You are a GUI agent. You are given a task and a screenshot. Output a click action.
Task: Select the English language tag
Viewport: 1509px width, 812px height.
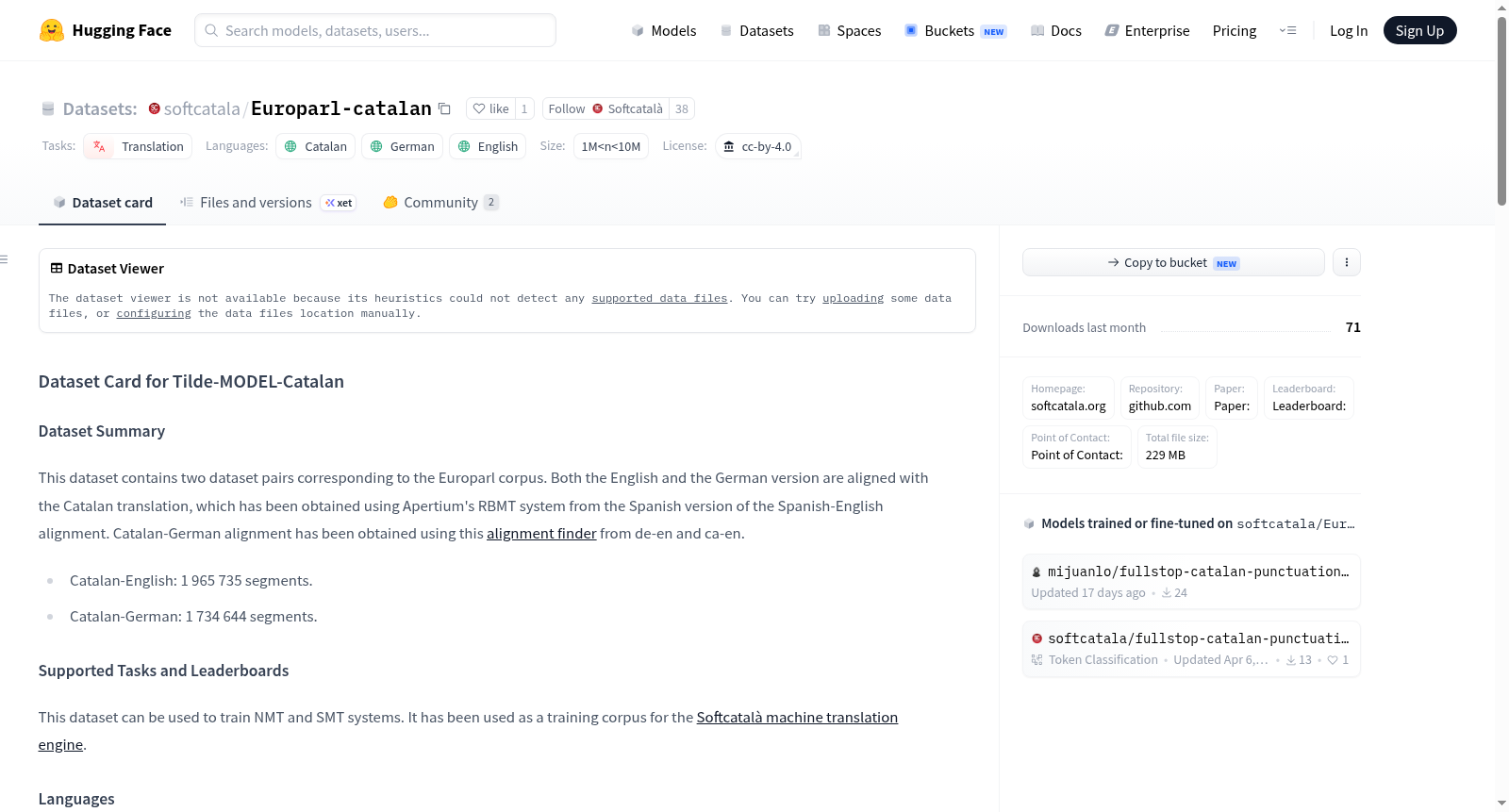pyautogui.click(x=488, y=146)
